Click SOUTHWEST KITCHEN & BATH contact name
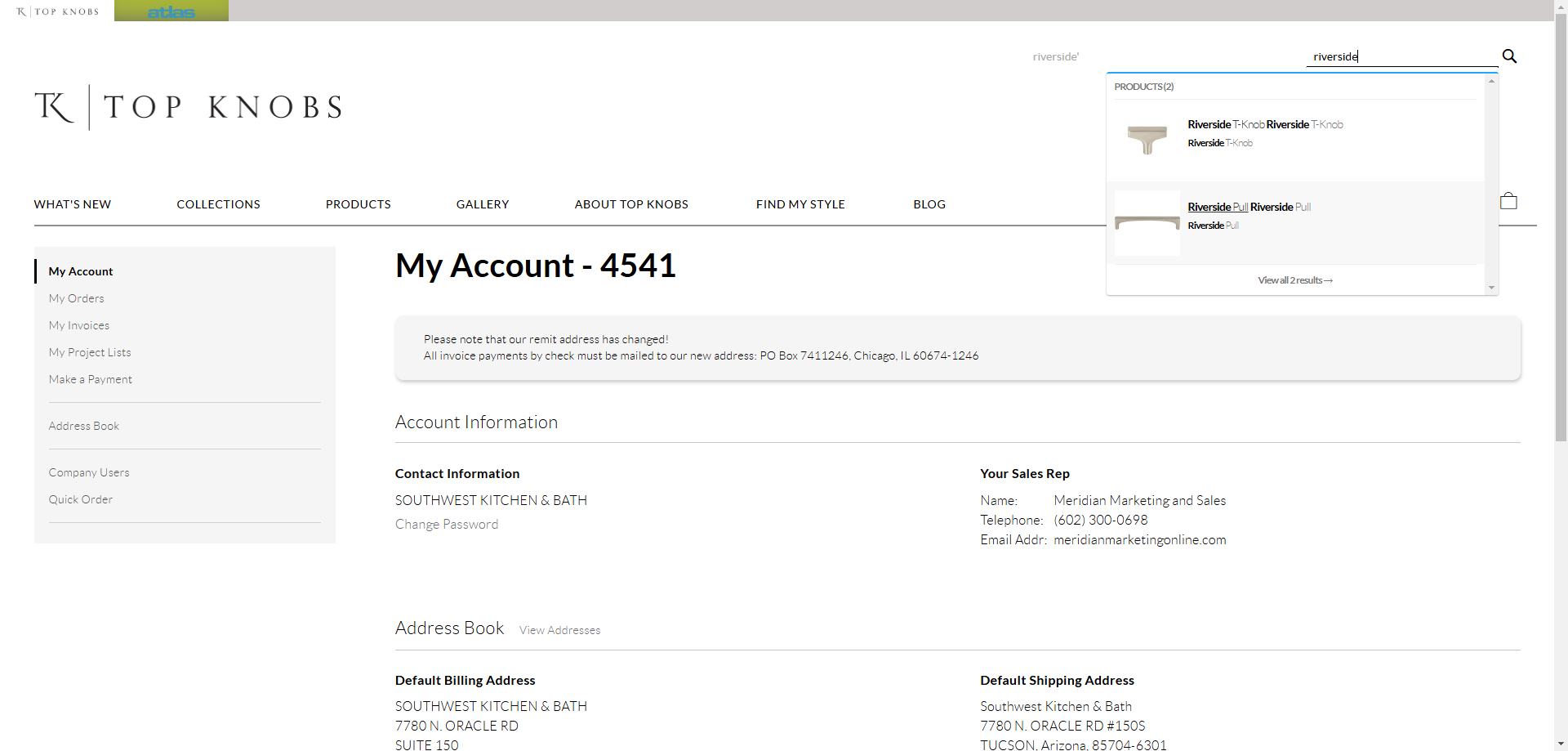Screen dimensions: 1568x751 coord(491,500)
